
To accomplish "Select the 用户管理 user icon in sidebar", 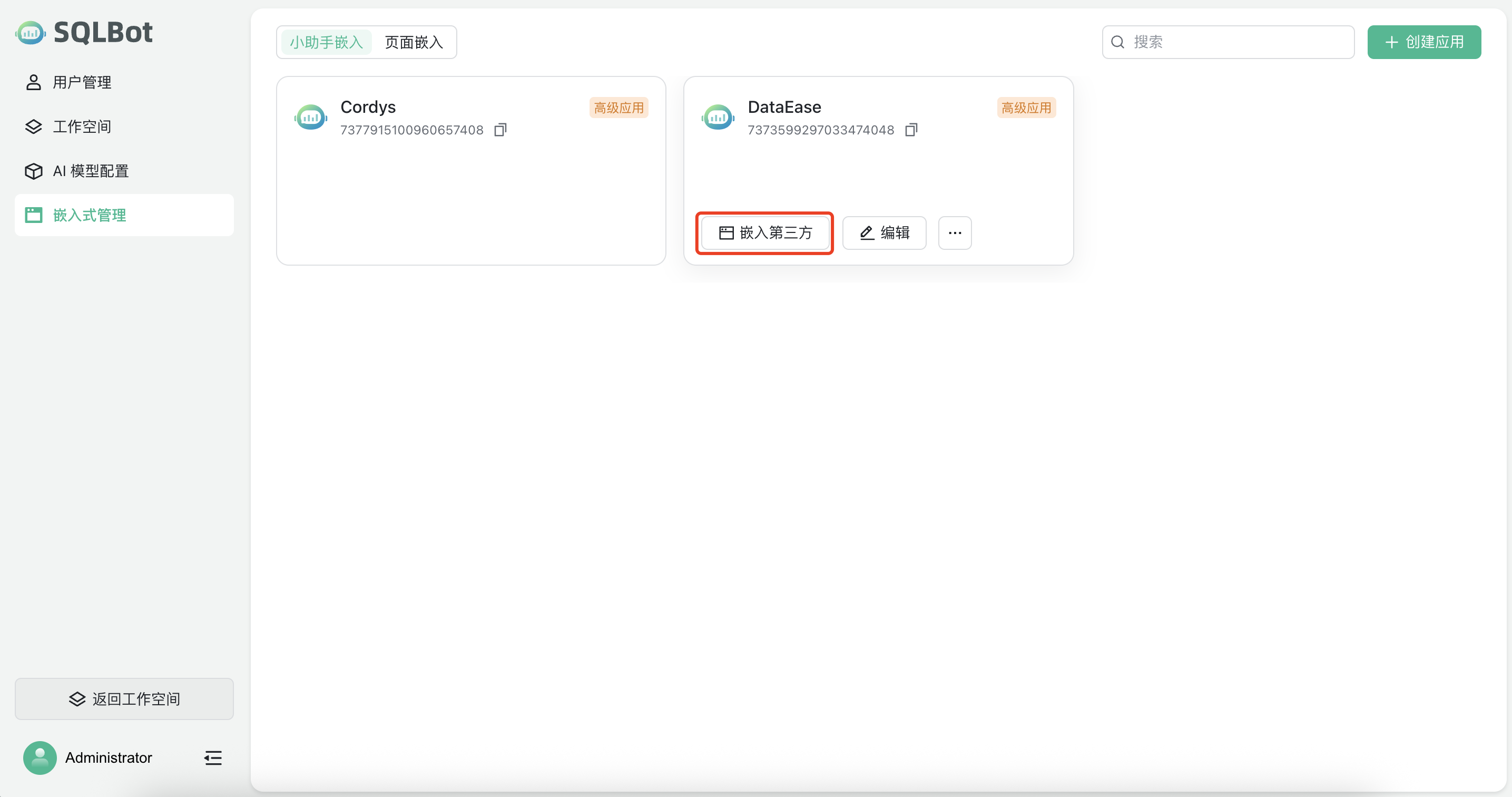I will coord(34,82).
